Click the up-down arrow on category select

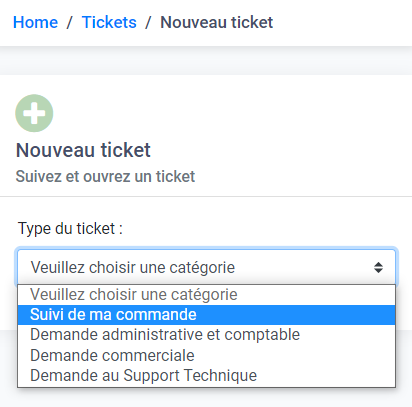(378, 267)
